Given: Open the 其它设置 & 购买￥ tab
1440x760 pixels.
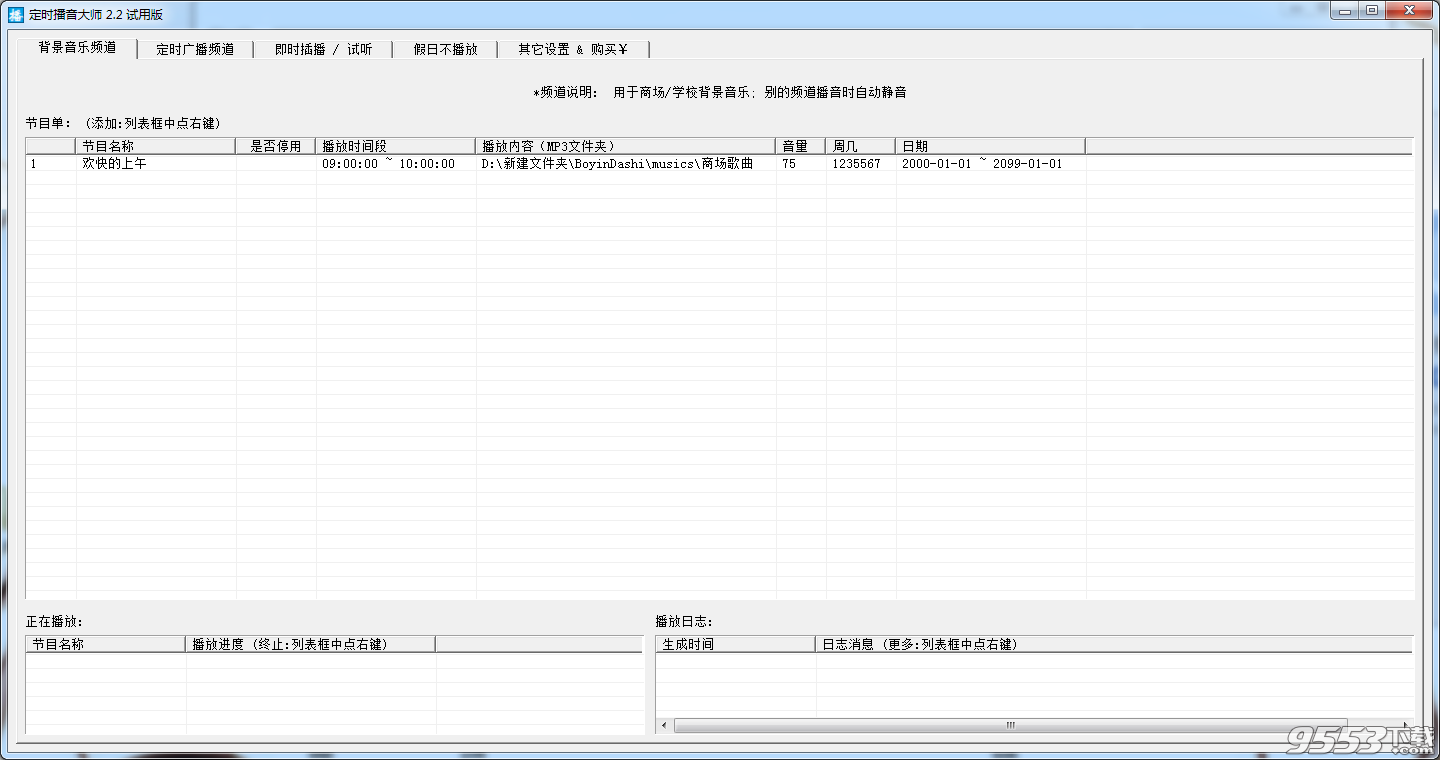Looking at the screenshot, I should (573, 49).
